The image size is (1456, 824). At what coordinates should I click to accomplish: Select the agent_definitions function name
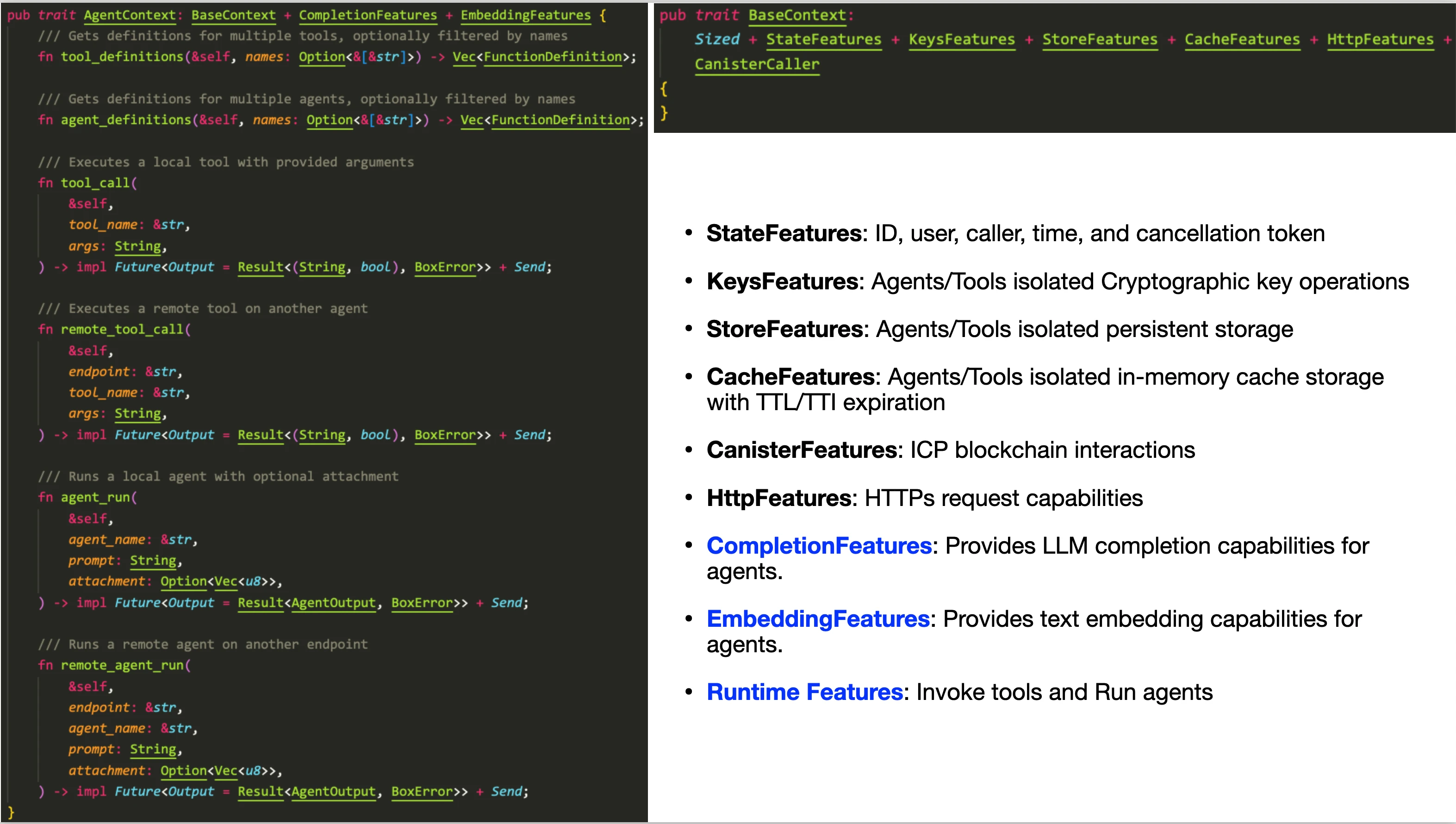point(125,119)
